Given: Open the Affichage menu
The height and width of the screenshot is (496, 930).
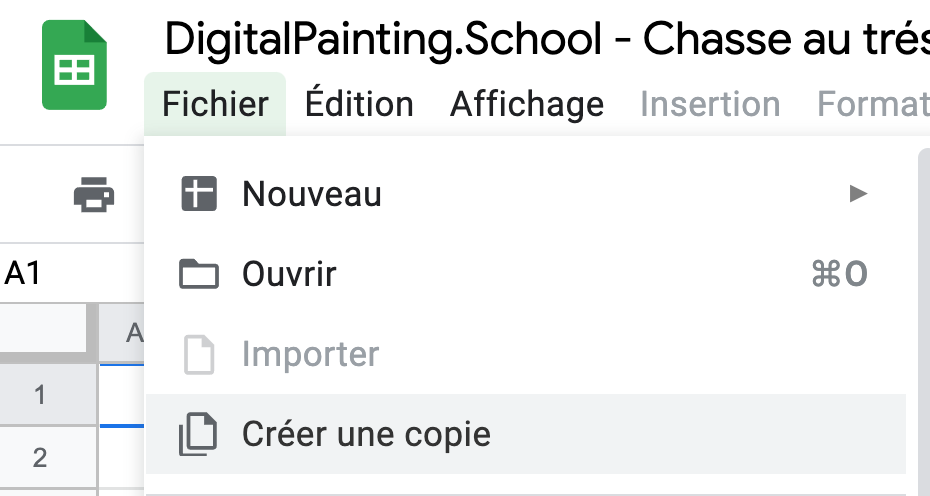Looking at the screenshot, I should tap(527, 104).
